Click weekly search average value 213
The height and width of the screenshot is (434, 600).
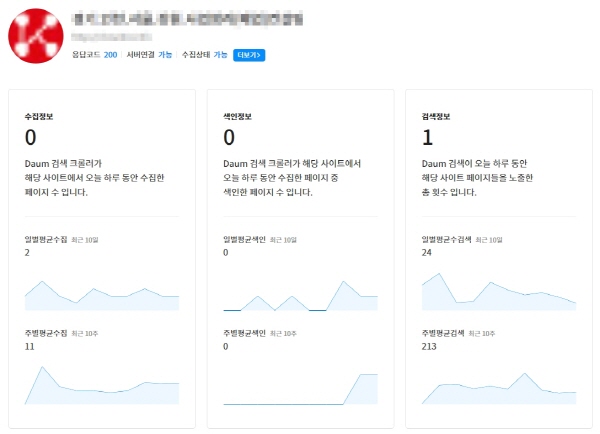click(429, 347)
